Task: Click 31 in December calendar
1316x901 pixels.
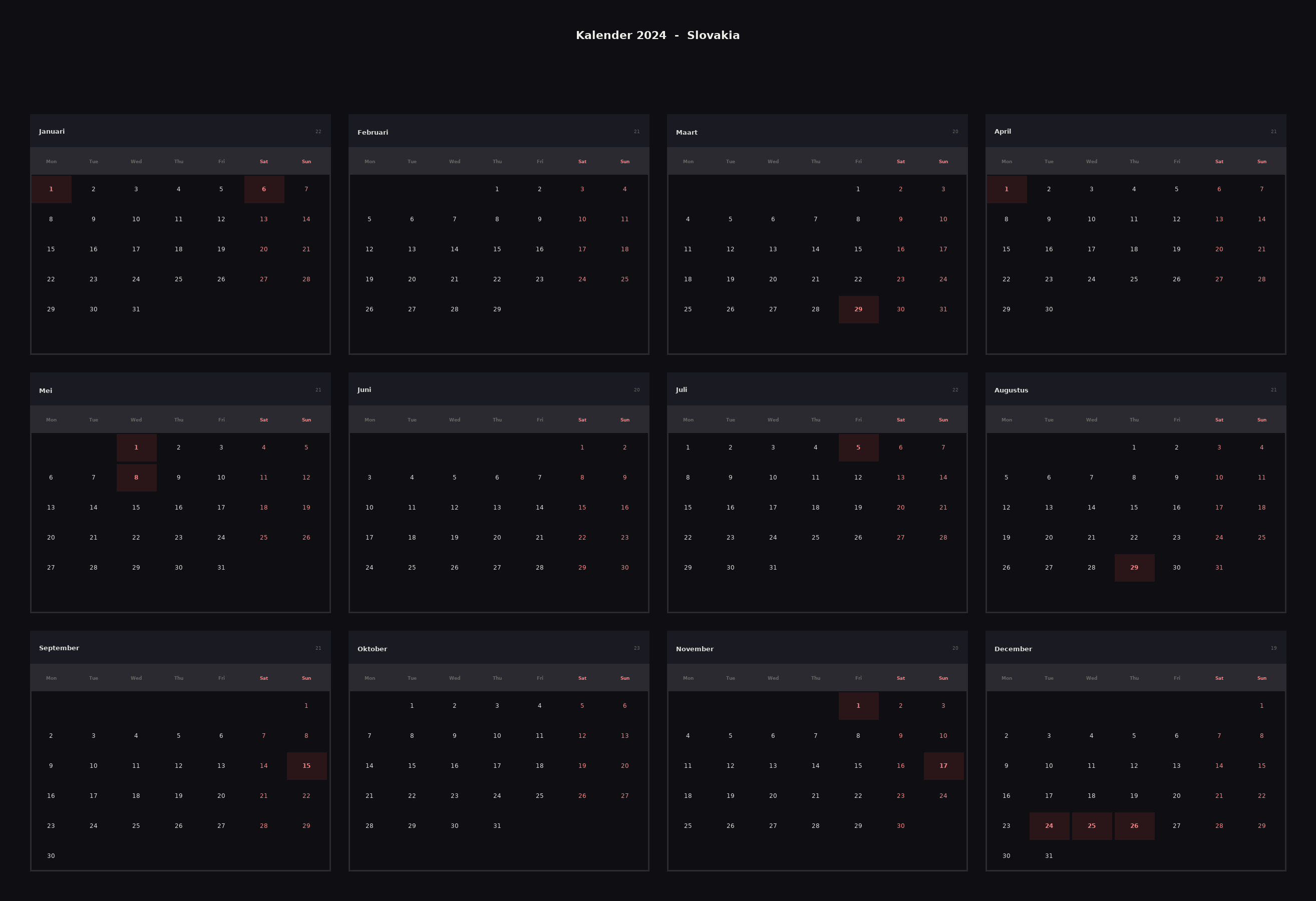Action: click(1049, 856)
